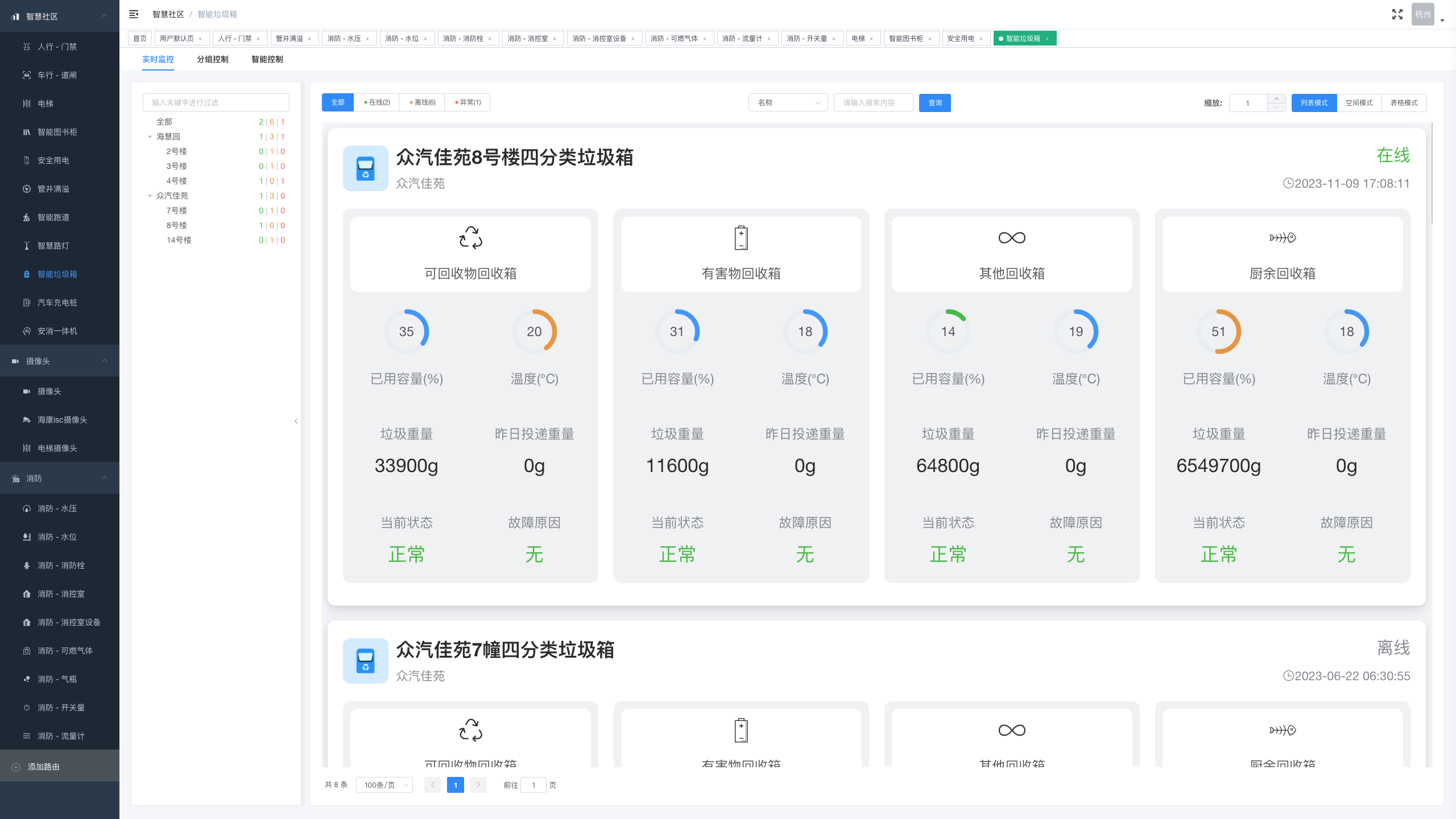
Task: Open 消防 - 气瓶 sidebar icon
Action: pos(27,679)
